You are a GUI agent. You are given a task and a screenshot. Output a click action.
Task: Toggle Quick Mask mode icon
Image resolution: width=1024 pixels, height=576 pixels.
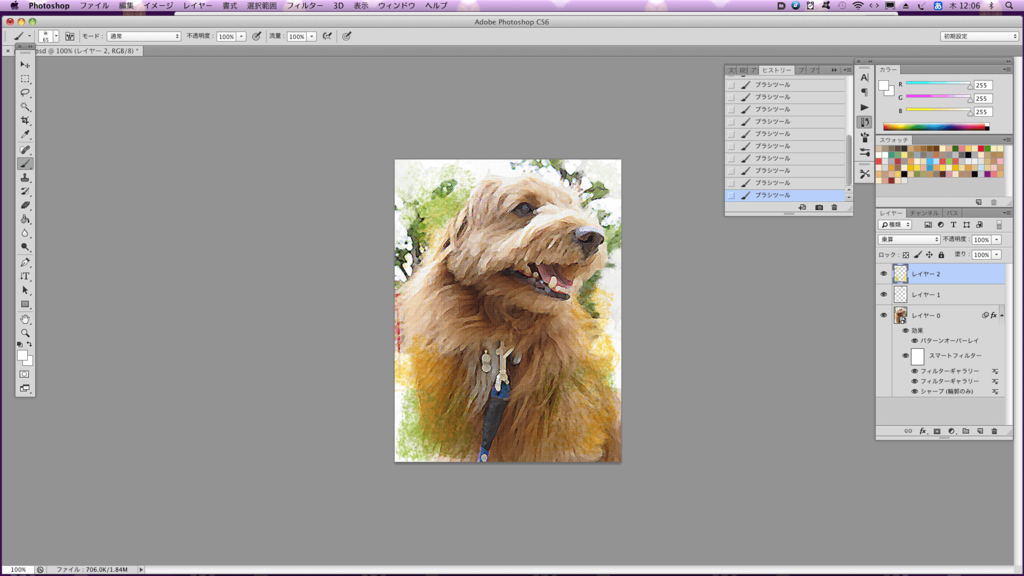tap(24, 374)
